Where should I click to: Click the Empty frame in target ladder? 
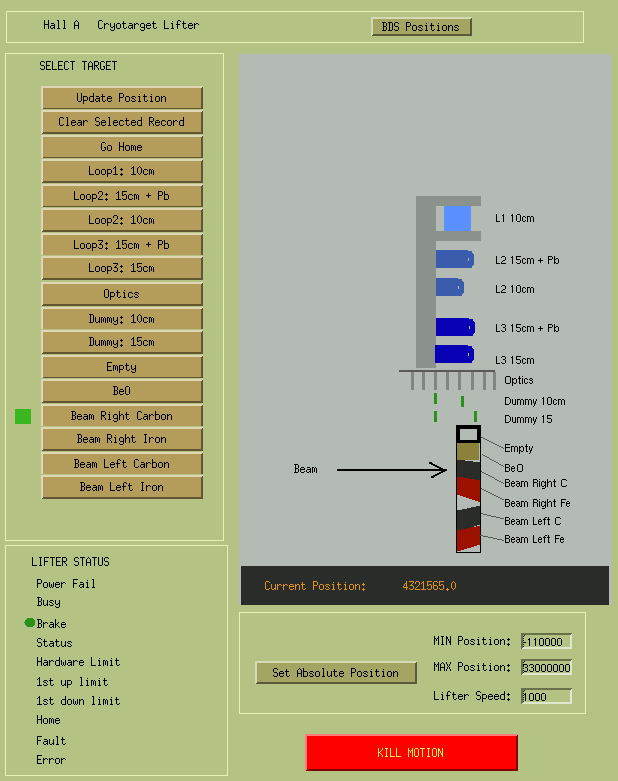pos(468,434)
